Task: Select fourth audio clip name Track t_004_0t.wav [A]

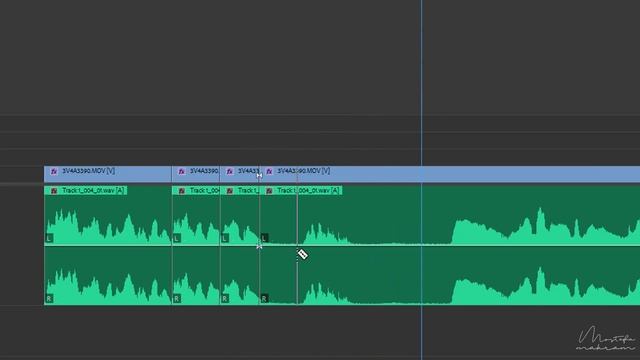Action: click(308, 191)
